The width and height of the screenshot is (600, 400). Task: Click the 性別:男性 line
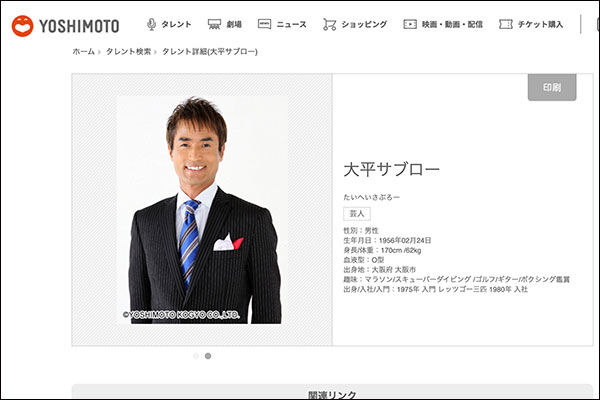point(361,230)
